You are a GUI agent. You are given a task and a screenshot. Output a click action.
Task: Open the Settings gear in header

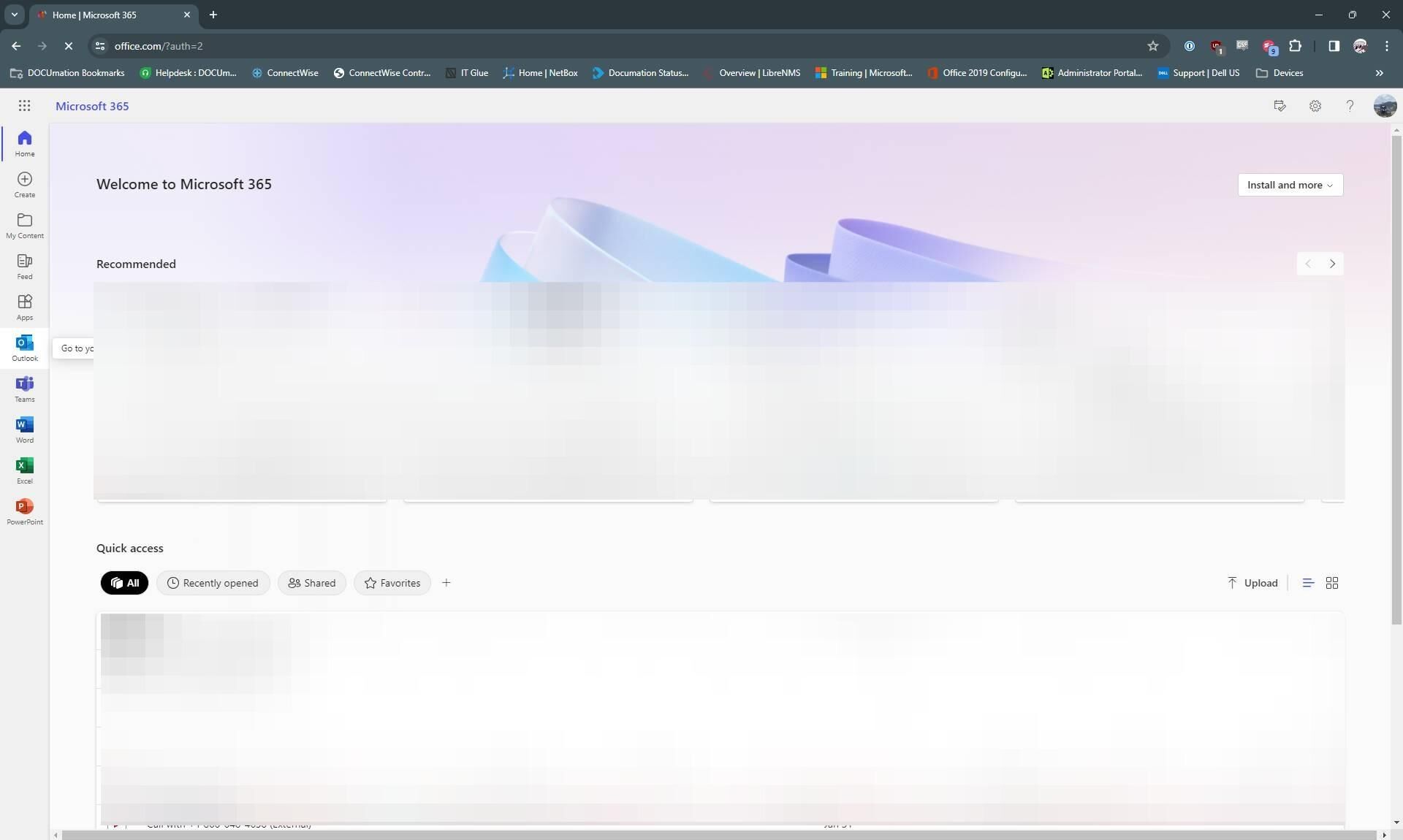click(1315, 106)
